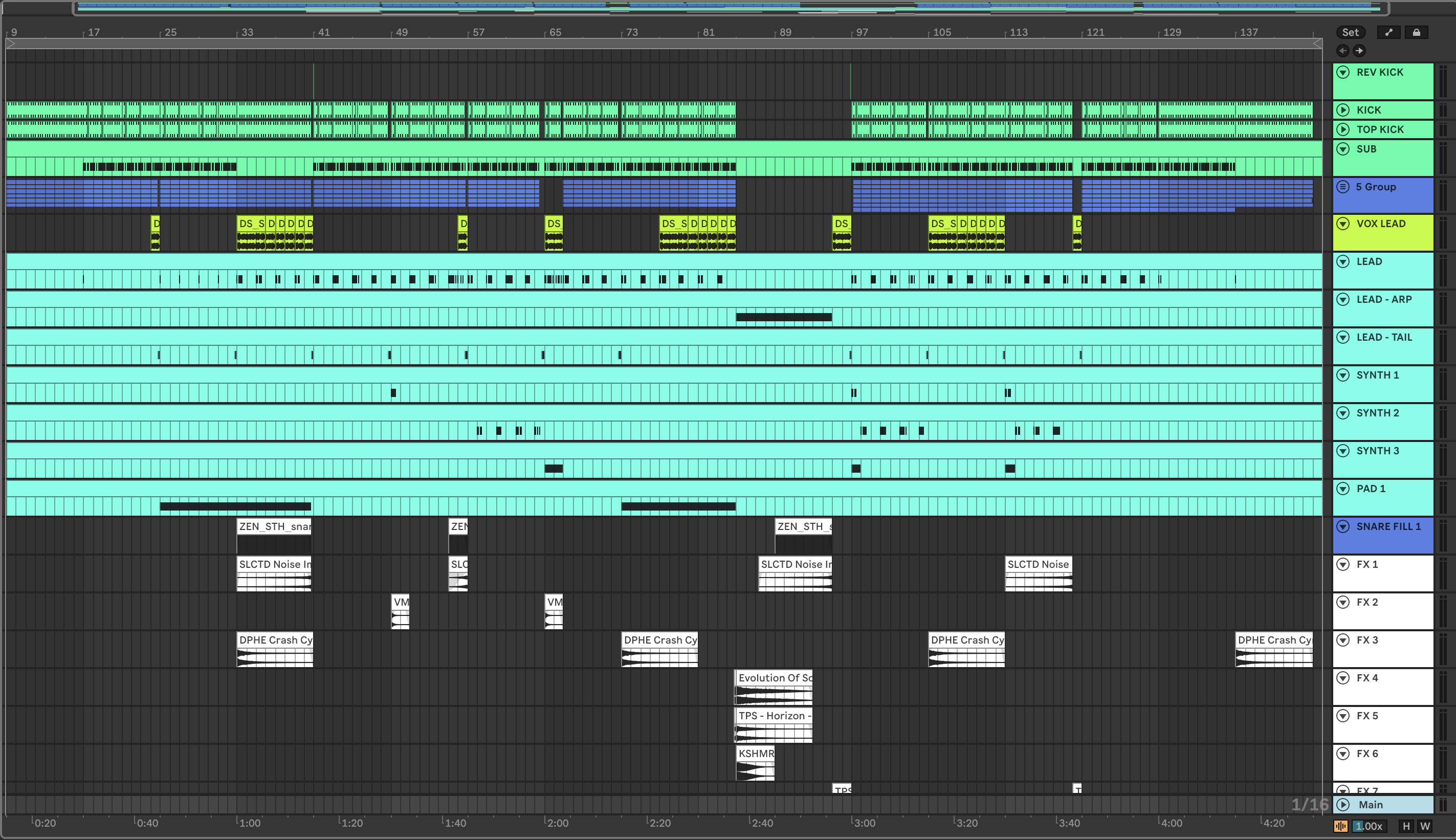
Task: Jump to the next locator
Action: point(1359,51)
